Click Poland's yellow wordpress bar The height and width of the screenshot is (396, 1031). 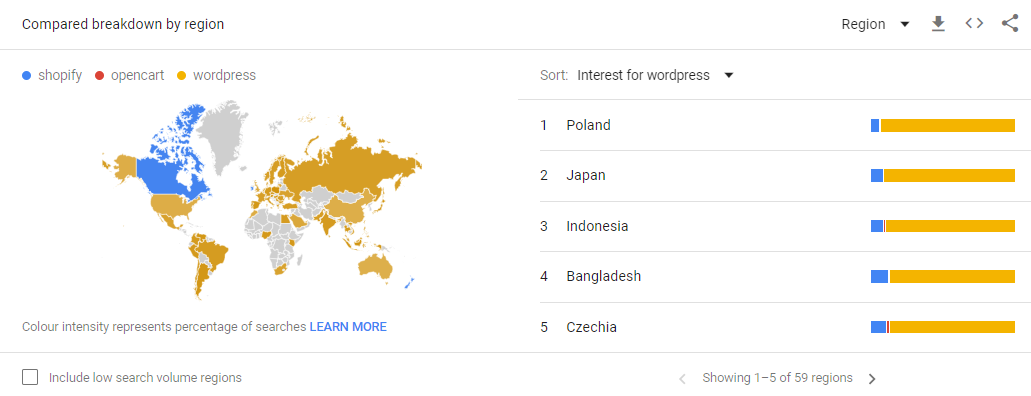(948, 126)
